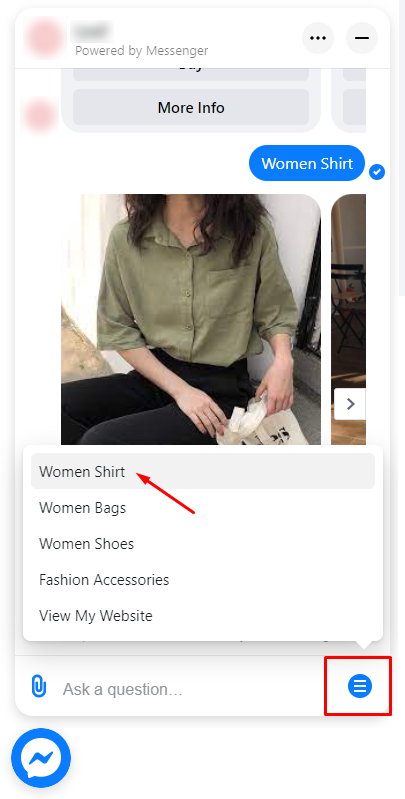Image resolution: width=405 pixels, height=799 pixels.
Task: Advance the product carousel with the right chevron
Action: [350, 404]
